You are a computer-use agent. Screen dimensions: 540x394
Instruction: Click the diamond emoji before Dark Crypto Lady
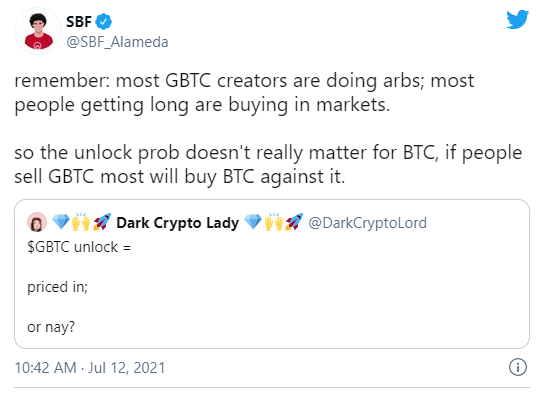point(61,222)
